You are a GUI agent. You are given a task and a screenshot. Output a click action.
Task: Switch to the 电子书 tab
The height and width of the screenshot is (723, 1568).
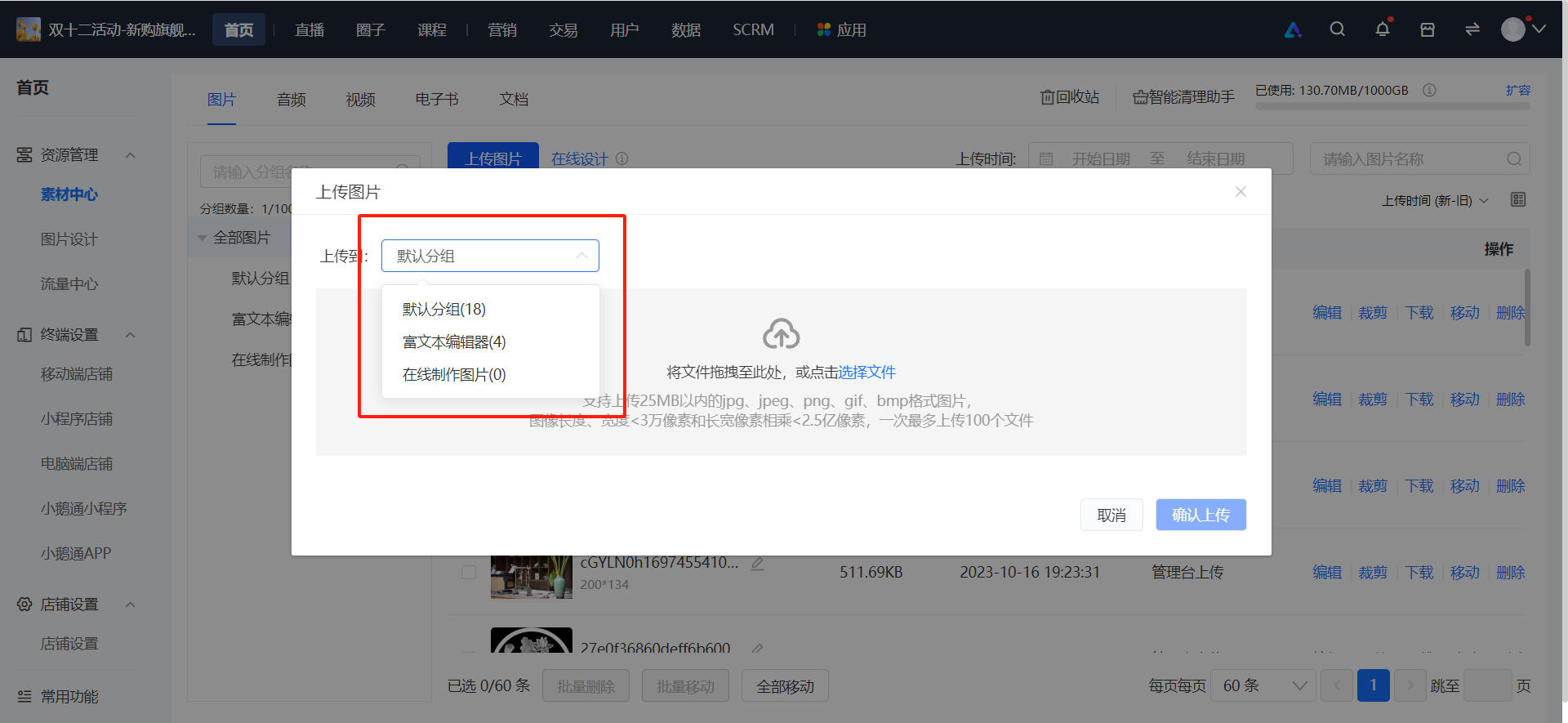click(x=437, y=100)
